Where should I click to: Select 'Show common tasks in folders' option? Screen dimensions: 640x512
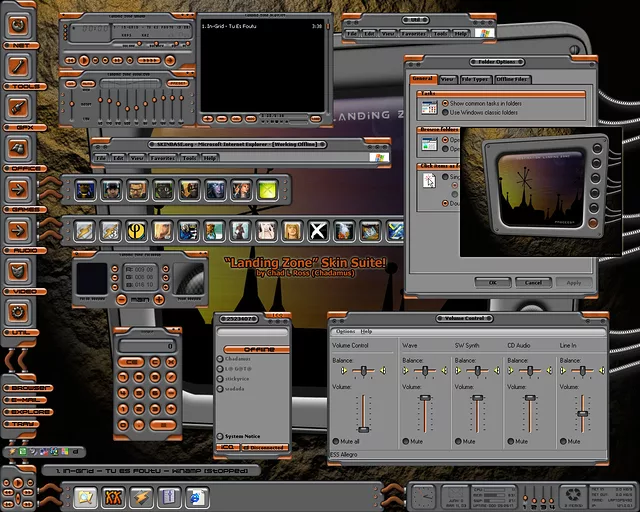pos(445,103)
